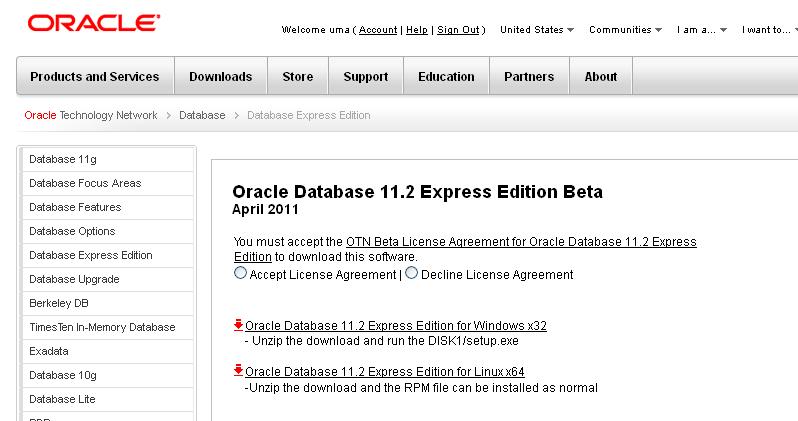Go to the Downloads menu tab
798x421 pixels.
click(220, 76)
